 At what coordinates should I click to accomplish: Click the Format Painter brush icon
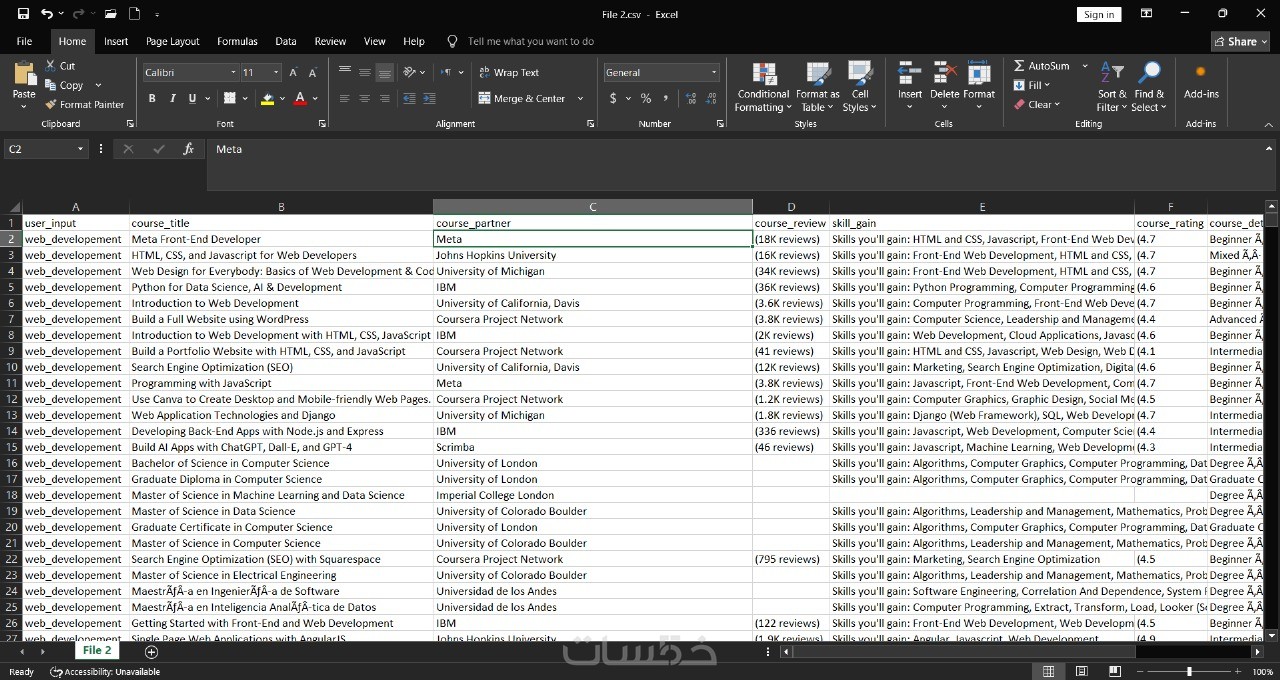click(51, 104)
